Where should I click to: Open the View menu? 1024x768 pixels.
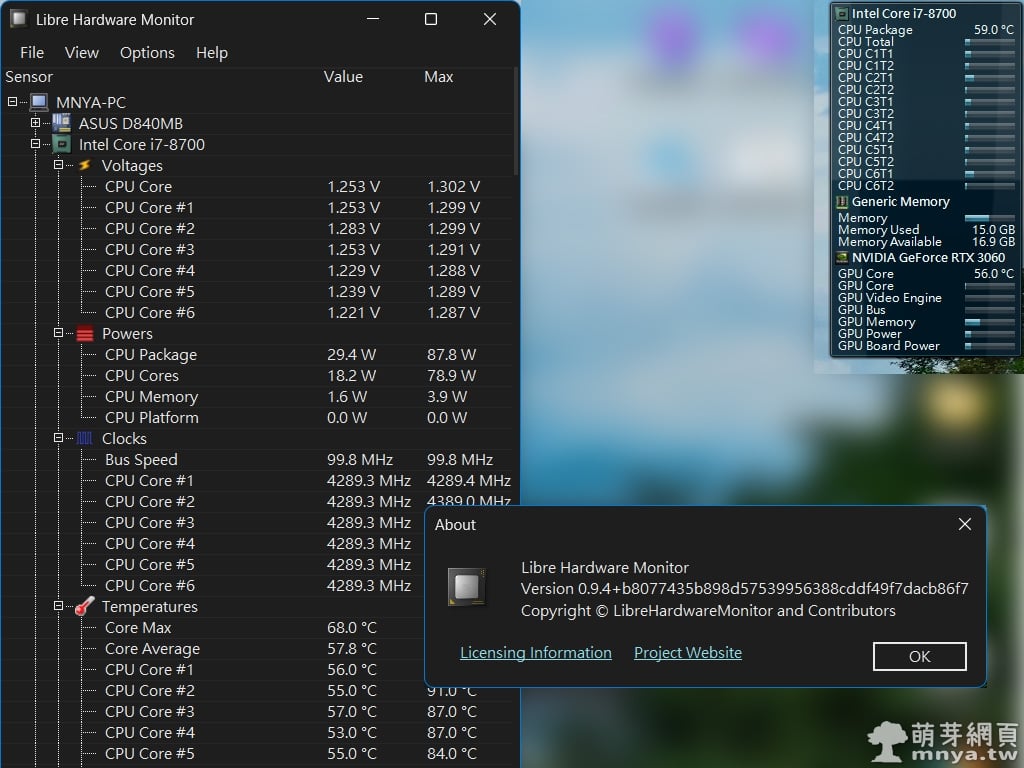(x=81, y=52)
